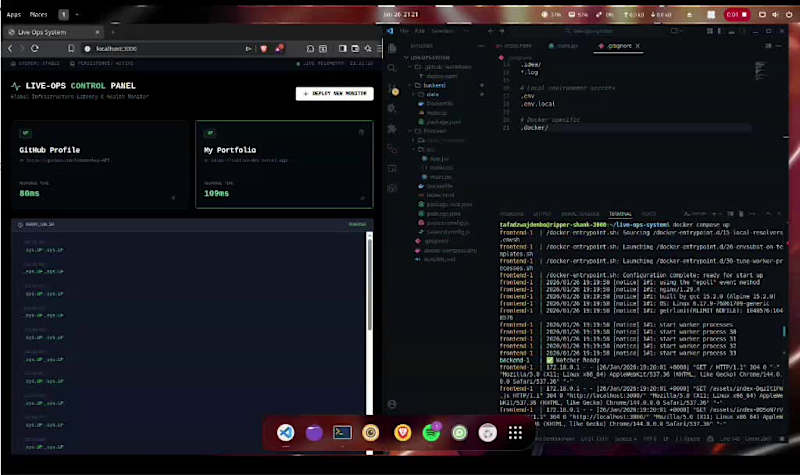Click the 80ms response time value
The width and height of the screenshot is (800, 475).
tap(29, 193)
